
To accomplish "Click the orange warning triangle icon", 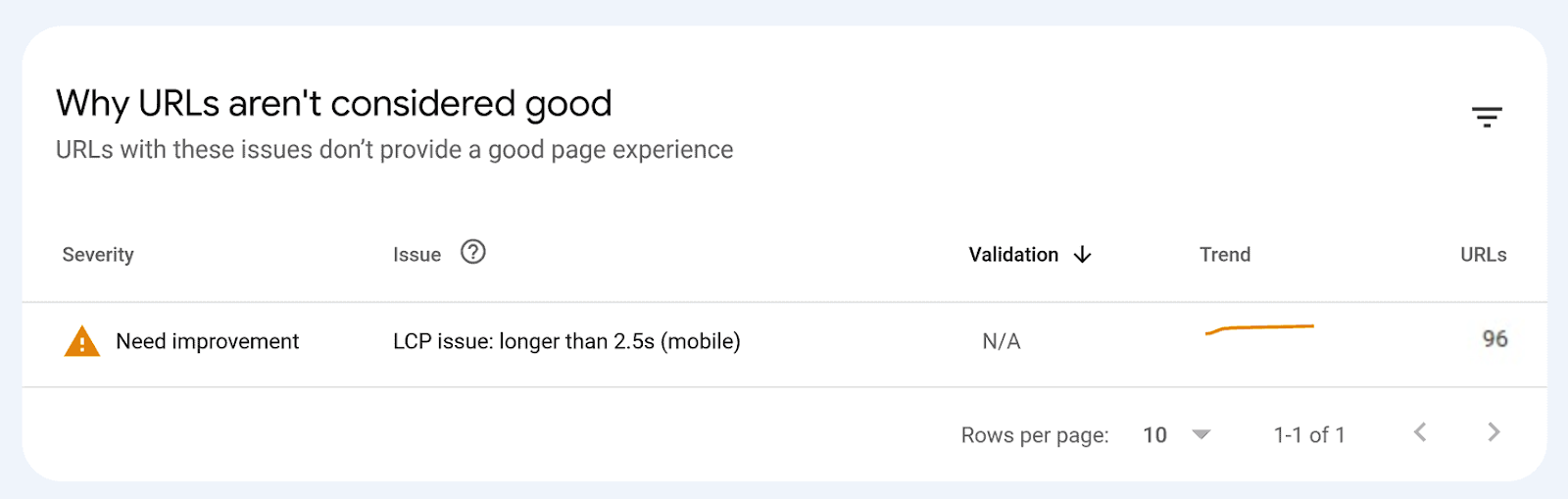I will coord(82,341).
